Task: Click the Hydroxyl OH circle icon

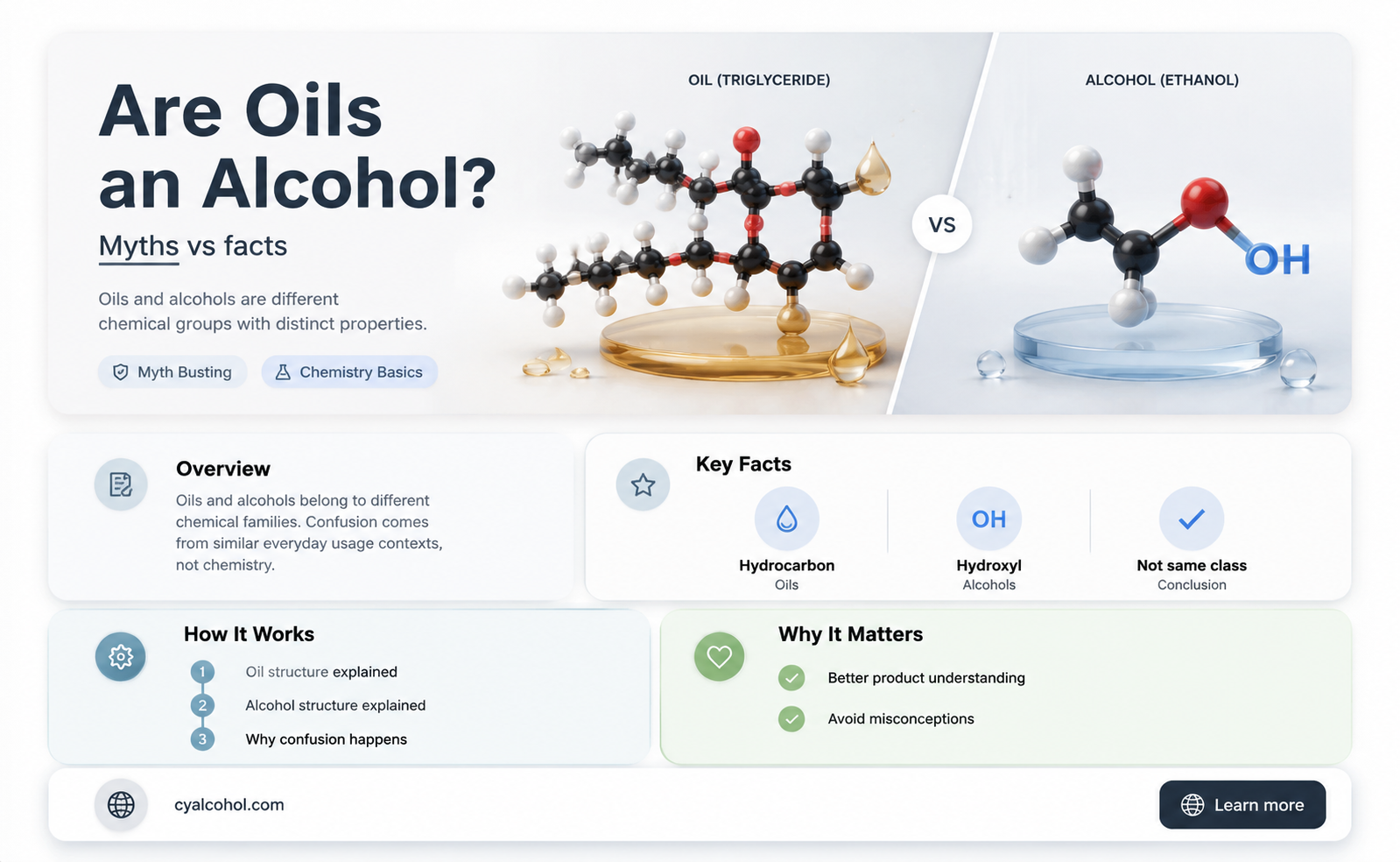Action: 988,519
